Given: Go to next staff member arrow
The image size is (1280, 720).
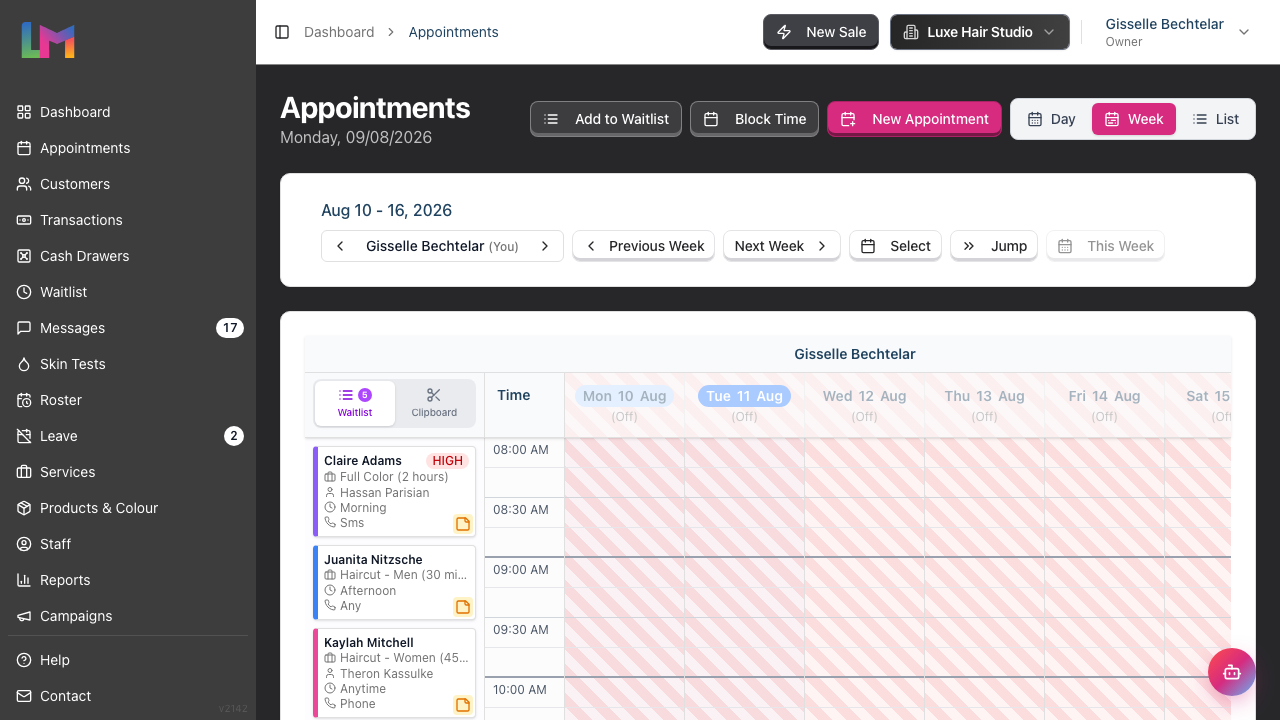Looking at the screenshot, I should click(x=545, y=246).
